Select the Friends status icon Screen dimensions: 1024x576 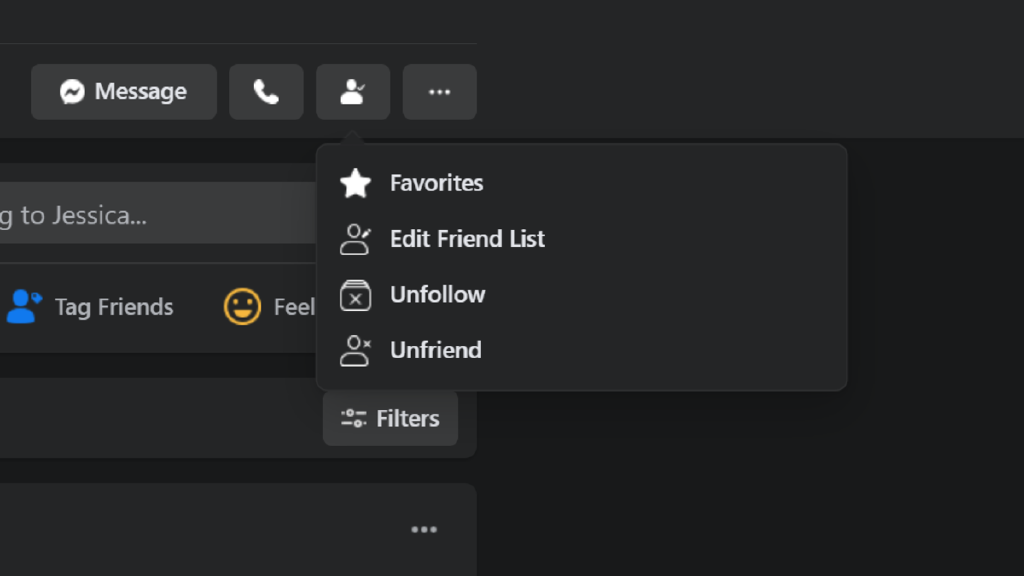coord(353,91)
